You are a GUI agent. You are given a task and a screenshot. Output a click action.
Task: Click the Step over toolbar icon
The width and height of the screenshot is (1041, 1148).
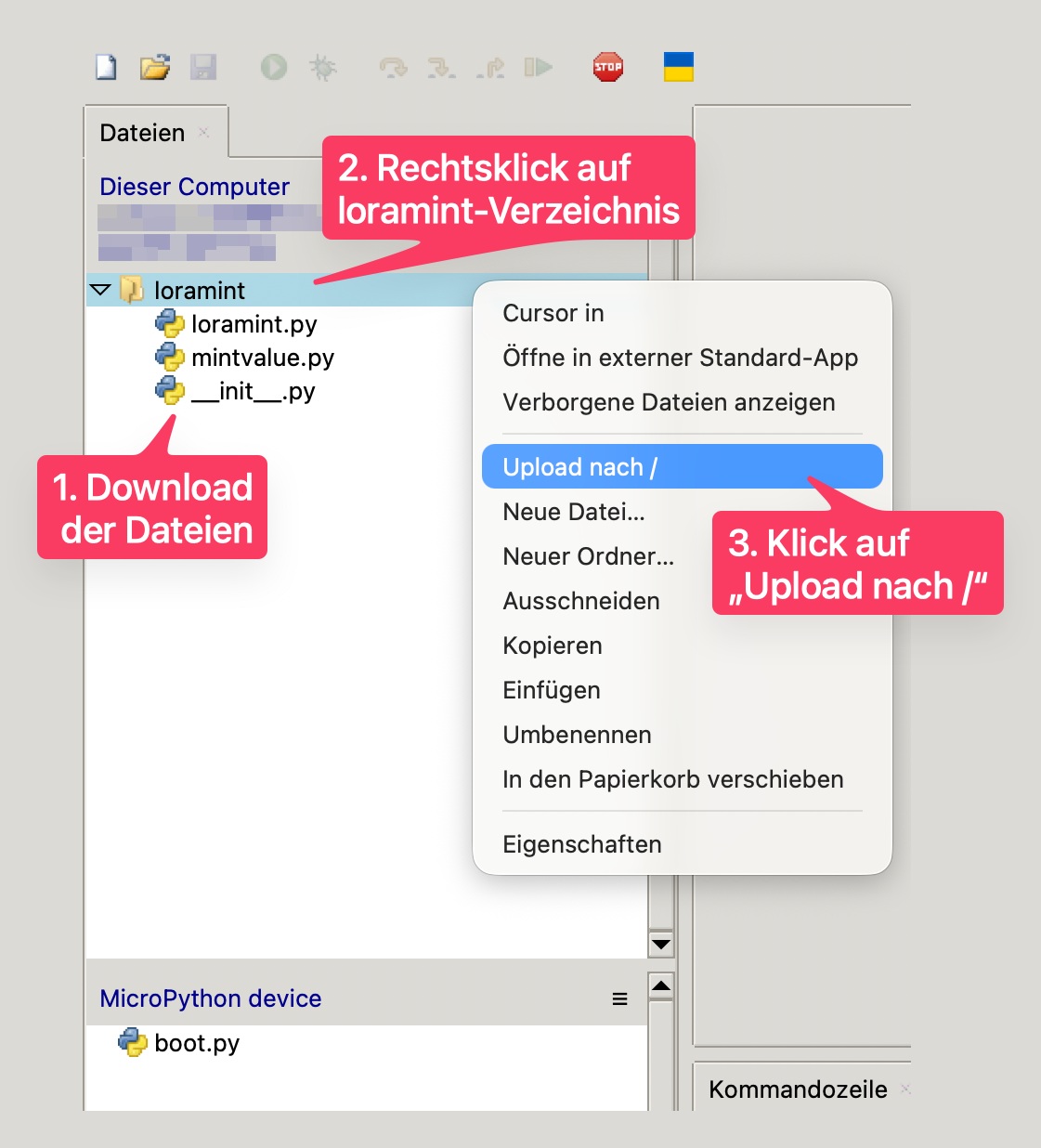[394, 67]
